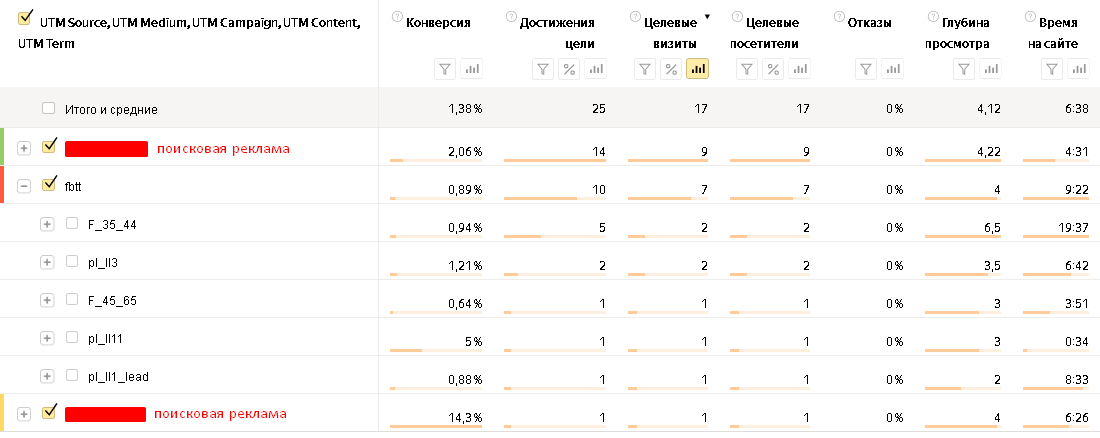
Task: Click the chart icon under Целевые визиты
Action: (x=697, y=69)
